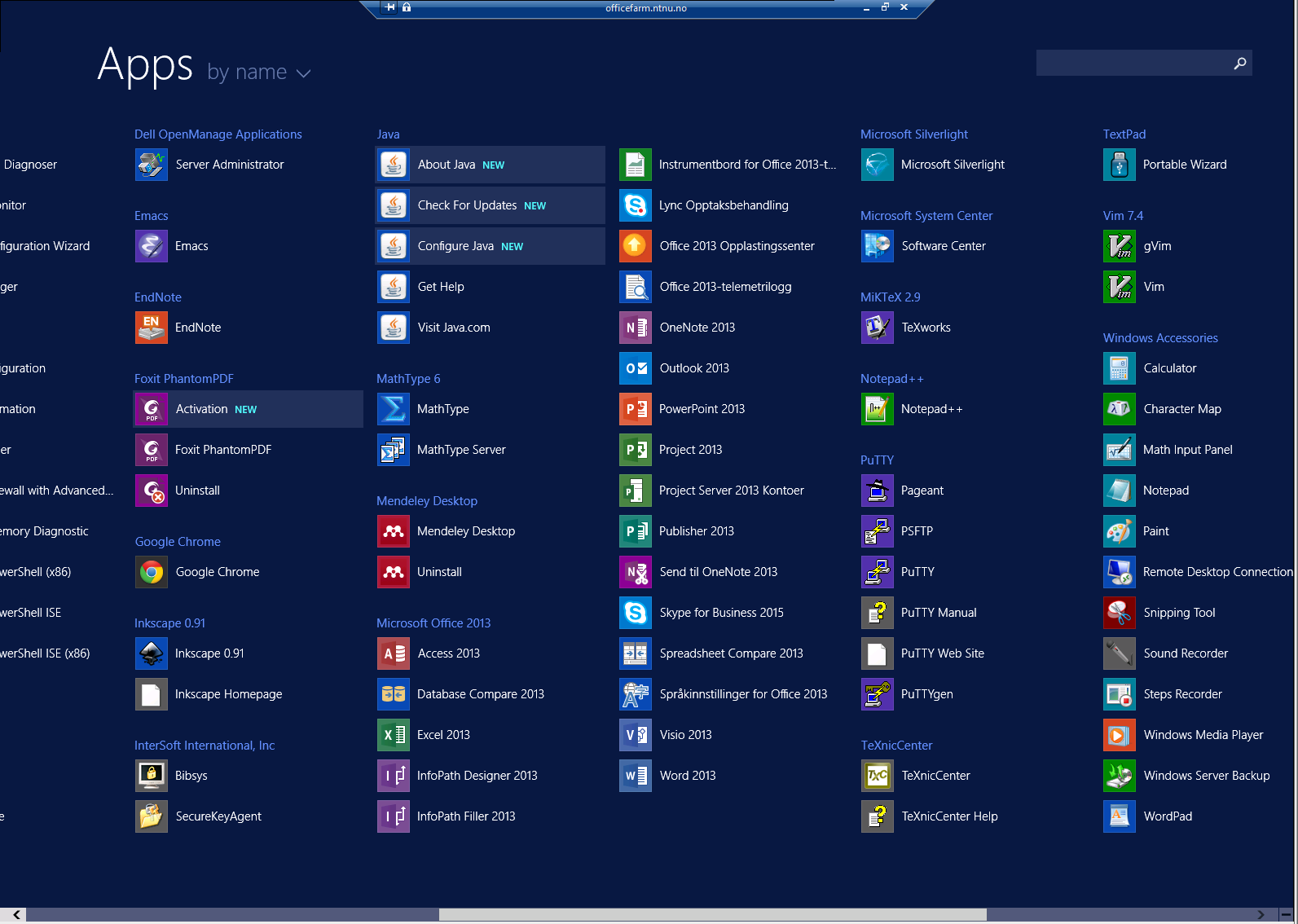
Task: Open Server Administrator icon
Action: (152, 165)
